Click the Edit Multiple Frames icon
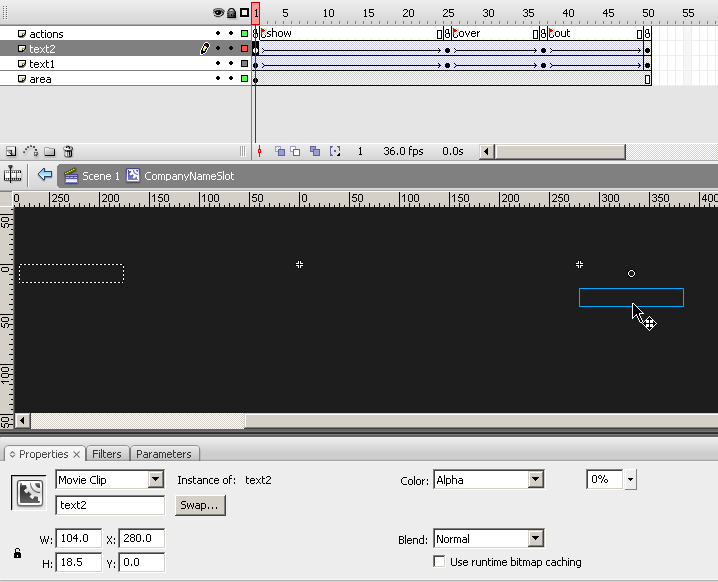This screenshot has width=718, height=582. (315, 151)
